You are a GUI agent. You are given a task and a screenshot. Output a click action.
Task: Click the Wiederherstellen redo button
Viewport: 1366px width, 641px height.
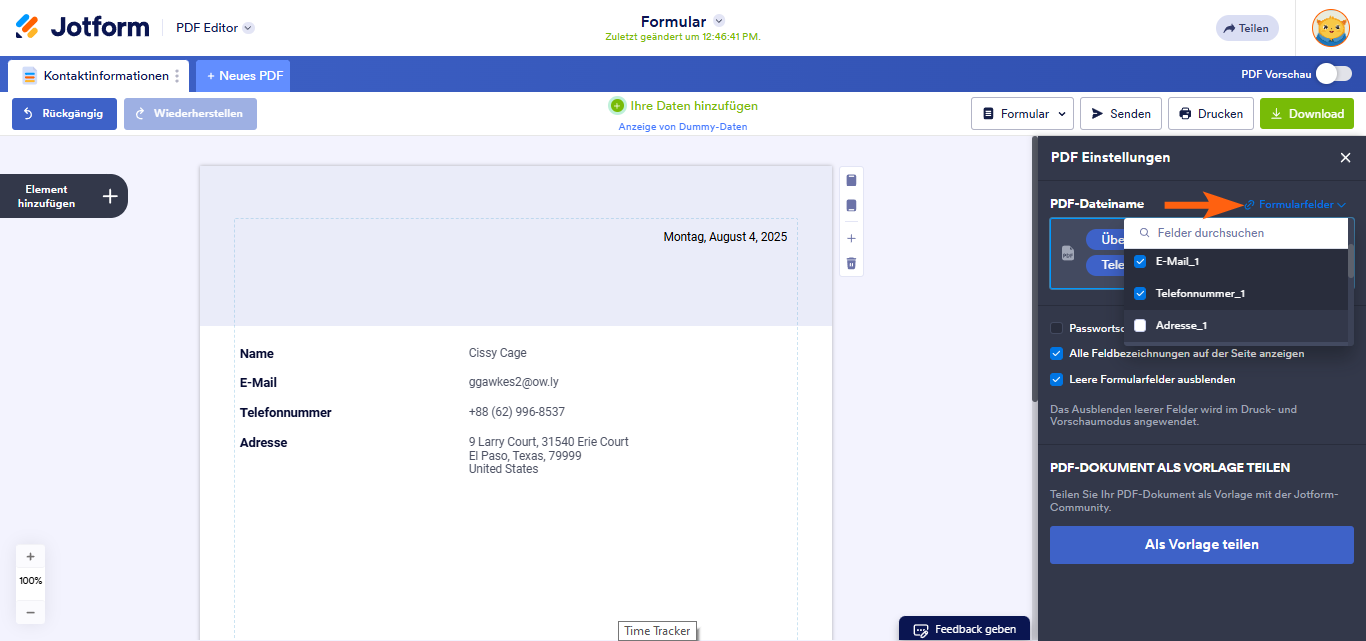tap(190, 114)
